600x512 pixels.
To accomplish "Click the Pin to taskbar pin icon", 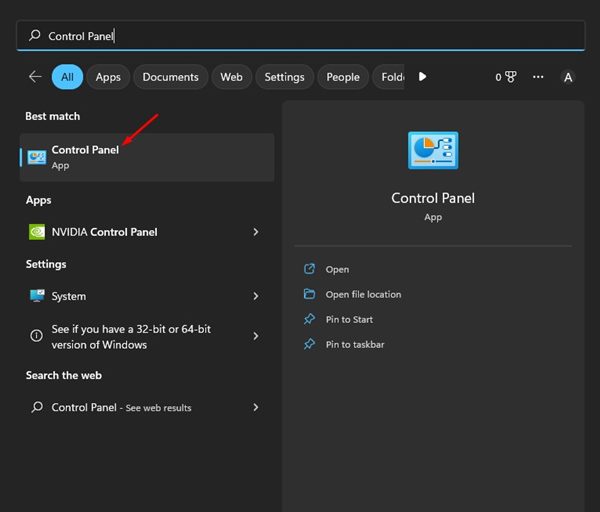I will (309, 344).
